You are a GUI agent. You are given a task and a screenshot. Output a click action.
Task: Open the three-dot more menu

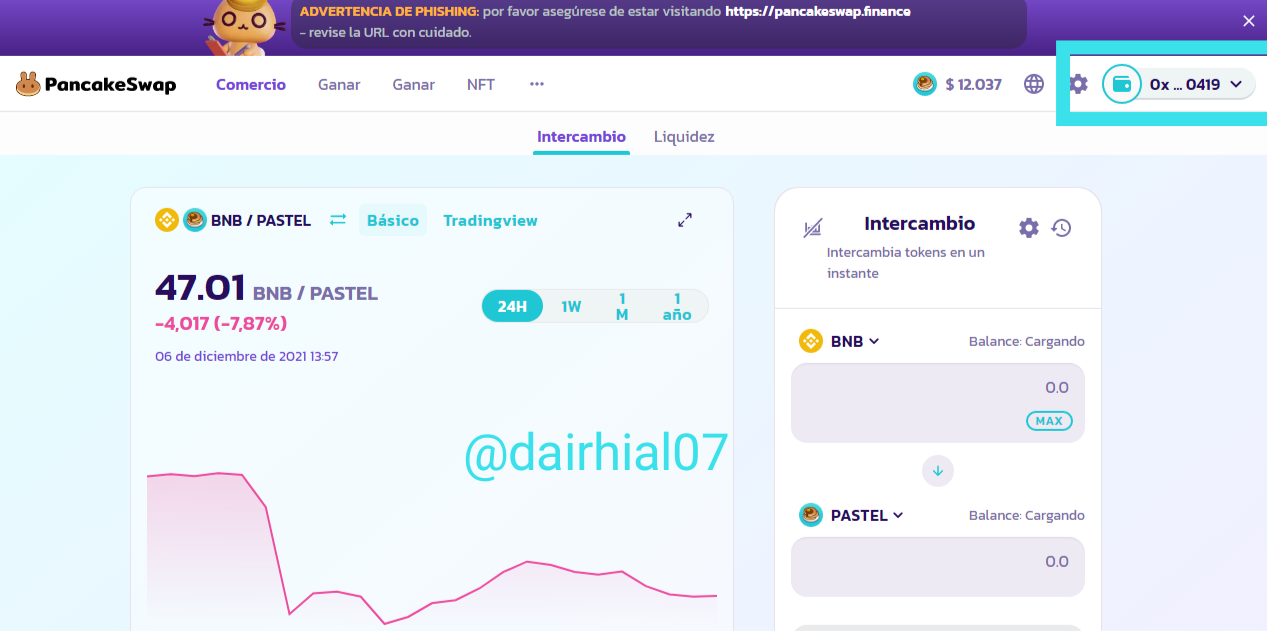537,84
